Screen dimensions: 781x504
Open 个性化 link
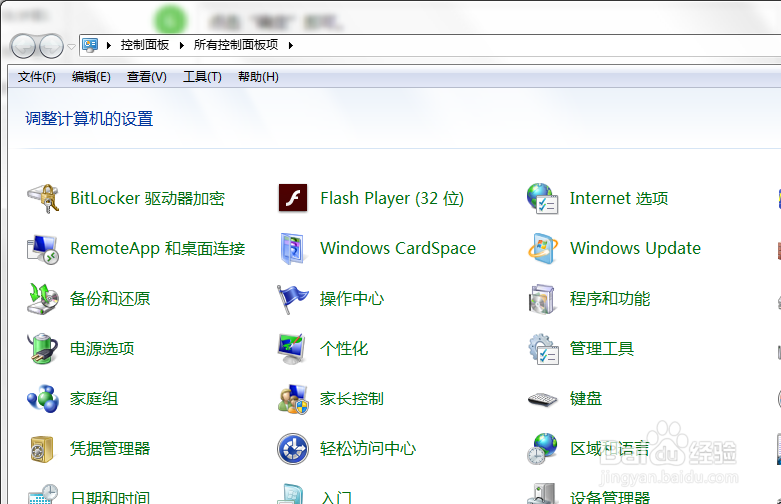point(344,348)
